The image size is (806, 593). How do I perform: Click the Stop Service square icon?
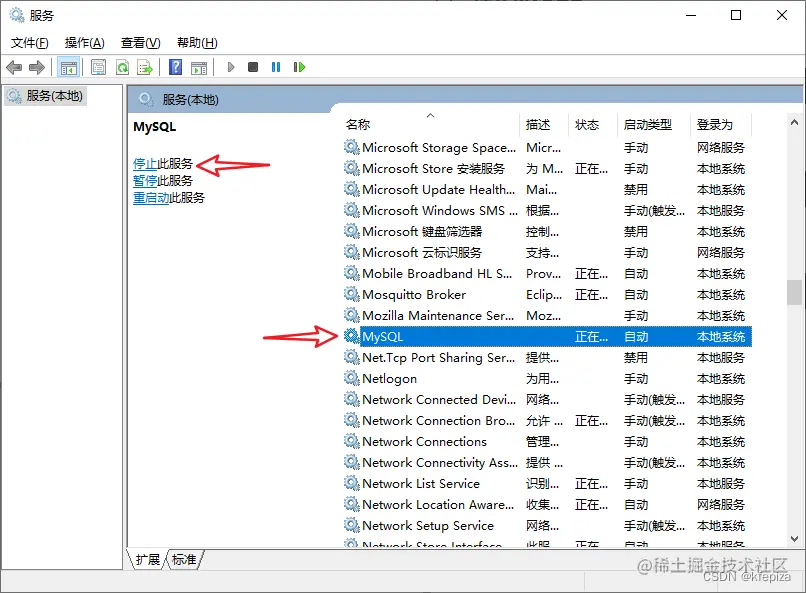[x=253, y=67]
